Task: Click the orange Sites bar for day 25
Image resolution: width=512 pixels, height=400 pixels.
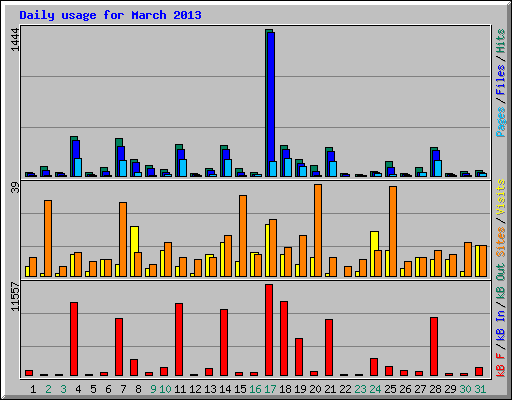Action: coord(393,231)
